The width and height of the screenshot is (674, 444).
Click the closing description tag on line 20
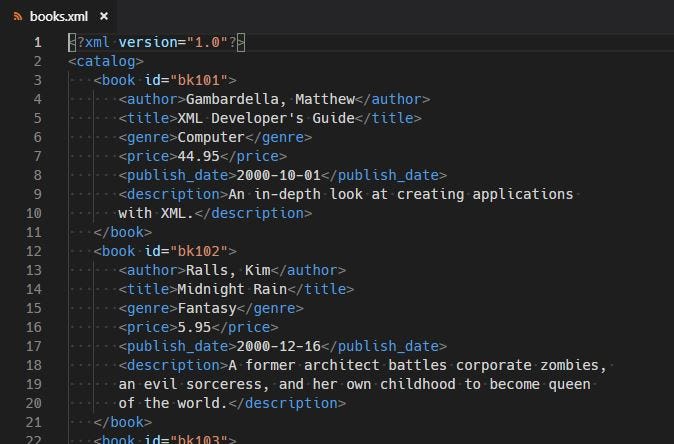[x=287, y=403]
